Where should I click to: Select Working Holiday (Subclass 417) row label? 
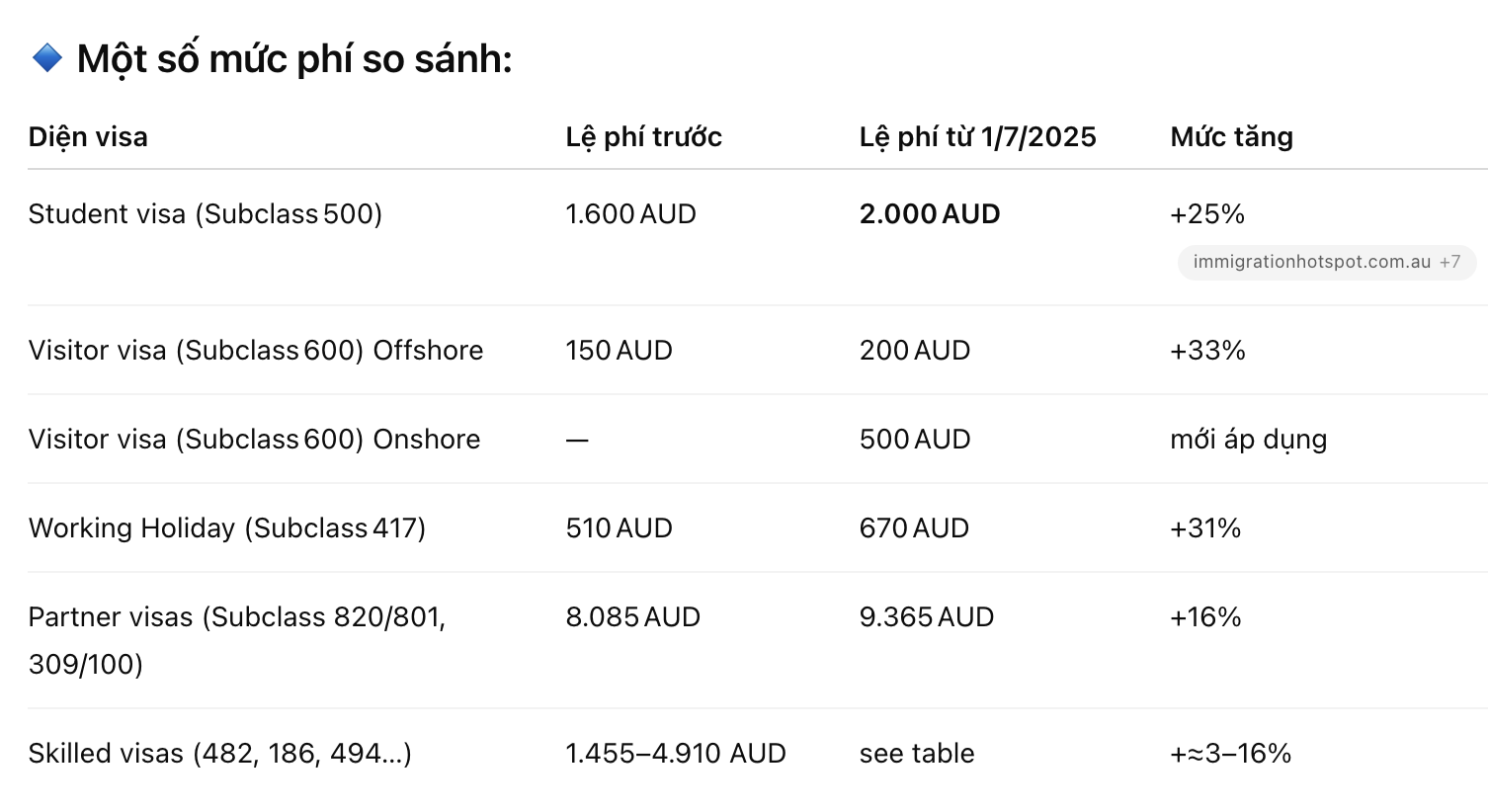point(227,528)
